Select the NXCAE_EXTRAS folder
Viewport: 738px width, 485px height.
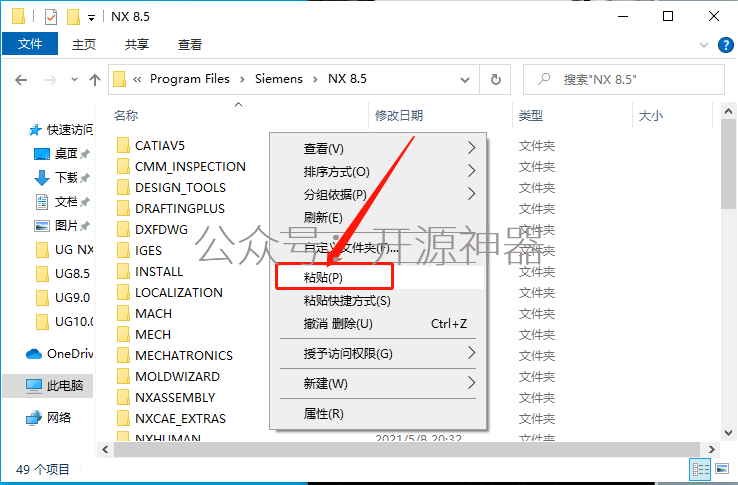coord(180,418)
